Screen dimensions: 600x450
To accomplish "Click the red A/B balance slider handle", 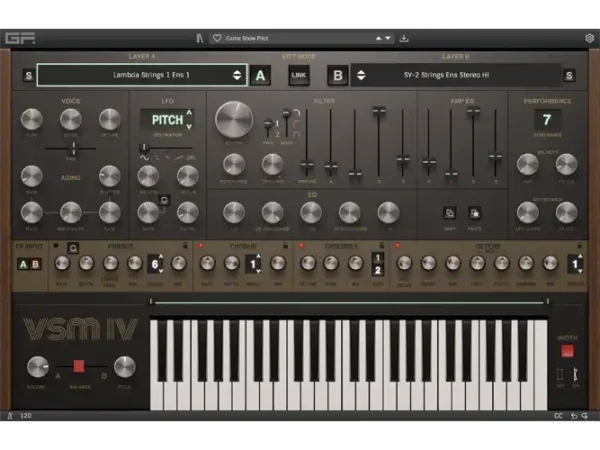I will (x=79, y=366).
